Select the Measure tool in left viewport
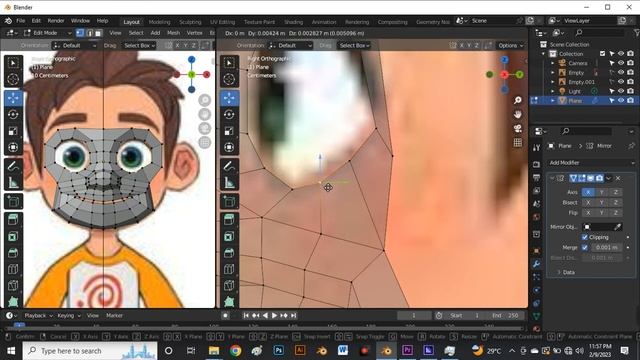640x360 pixels. coord(13,183)
